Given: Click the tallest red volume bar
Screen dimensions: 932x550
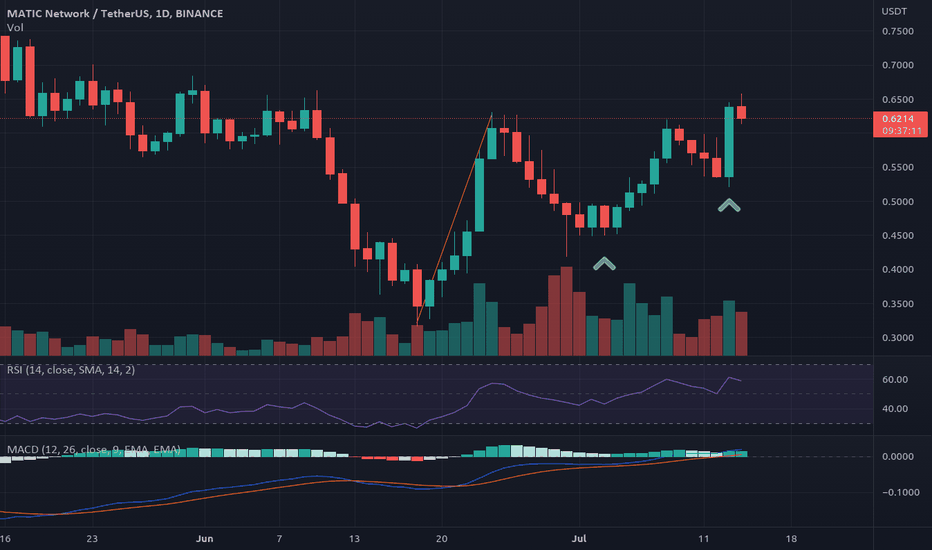Looking at the screenshot, I should pos(566,312).
